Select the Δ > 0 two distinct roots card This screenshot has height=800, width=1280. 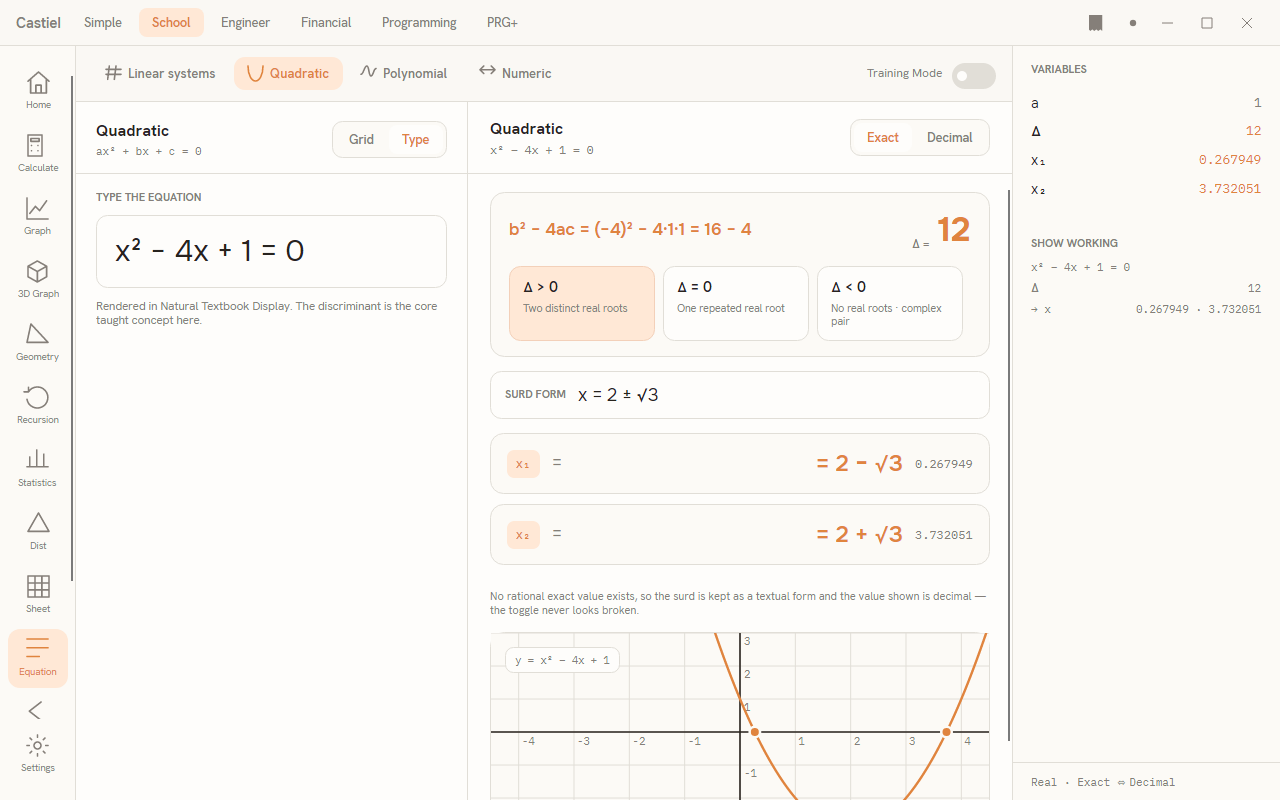click(582, 303)
